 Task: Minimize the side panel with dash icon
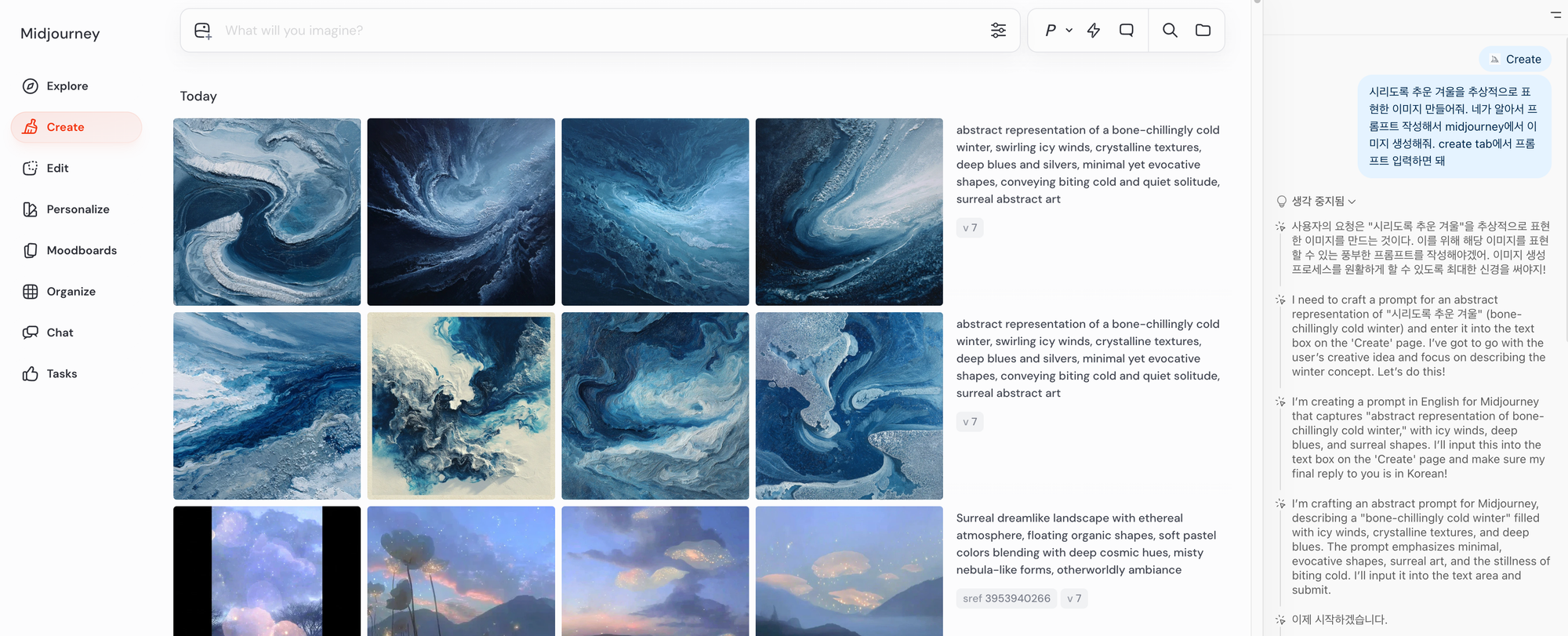click(x=1555, y=15)
